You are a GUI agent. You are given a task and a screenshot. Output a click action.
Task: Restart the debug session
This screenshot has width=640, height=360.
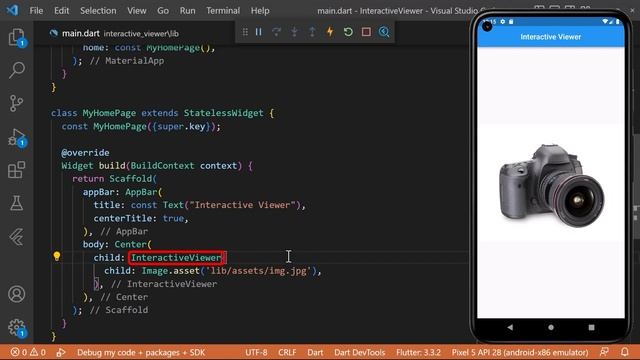point(348,32)
